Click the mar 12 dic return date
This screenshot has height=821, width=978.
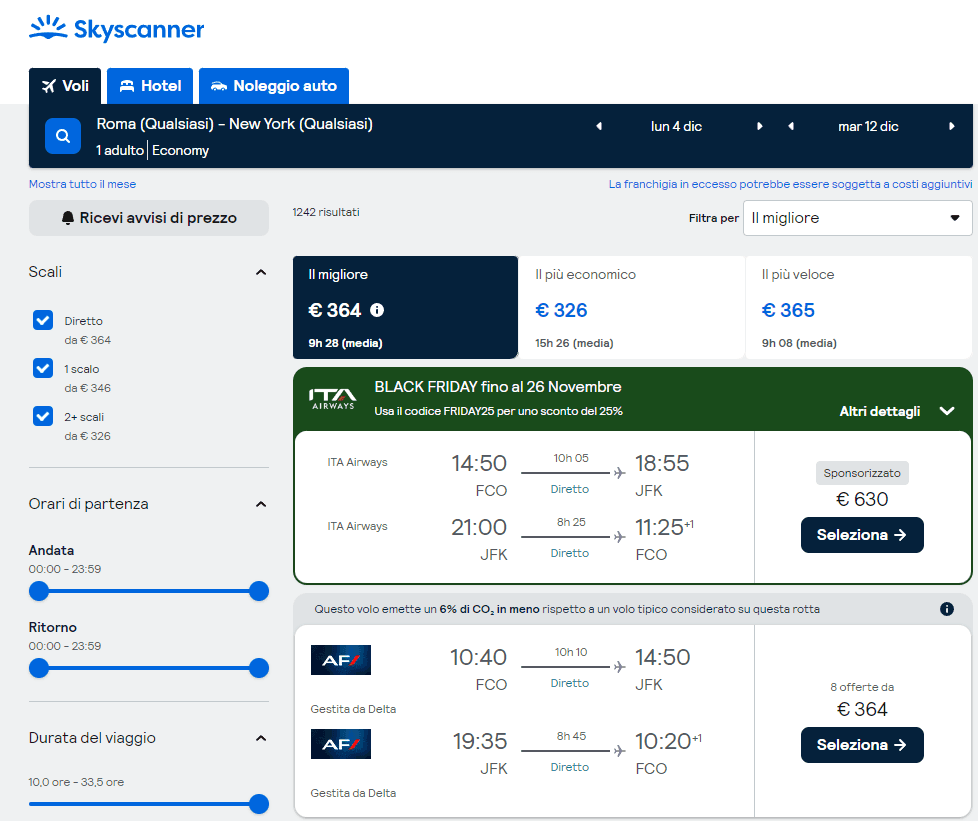tap(868, 126)
